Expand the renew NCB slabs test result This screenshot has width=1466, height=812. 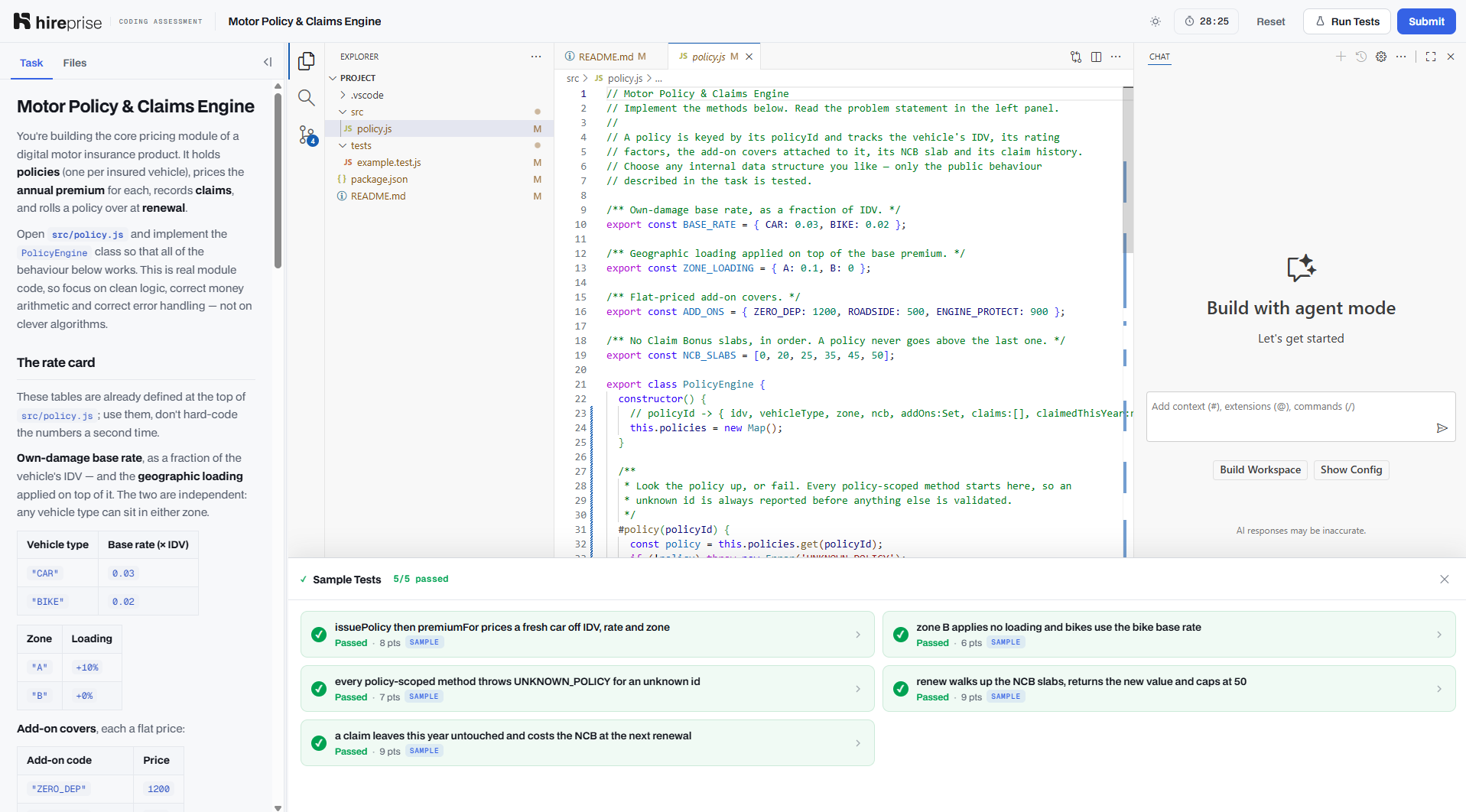[x=1169, y=688]
